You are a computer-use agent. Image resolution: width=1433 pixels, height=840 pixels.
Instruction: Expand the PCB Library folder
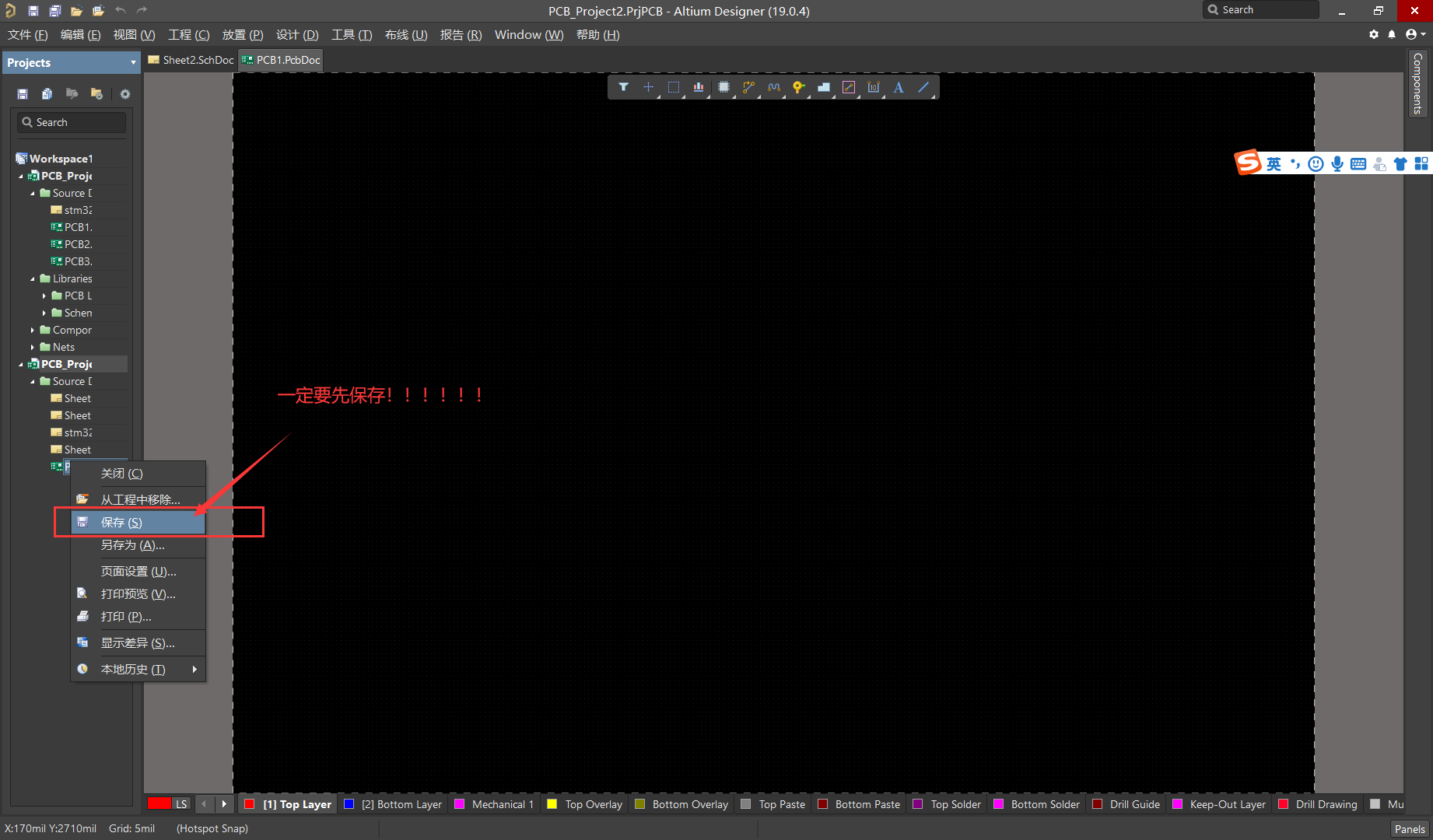coord(44,296)
